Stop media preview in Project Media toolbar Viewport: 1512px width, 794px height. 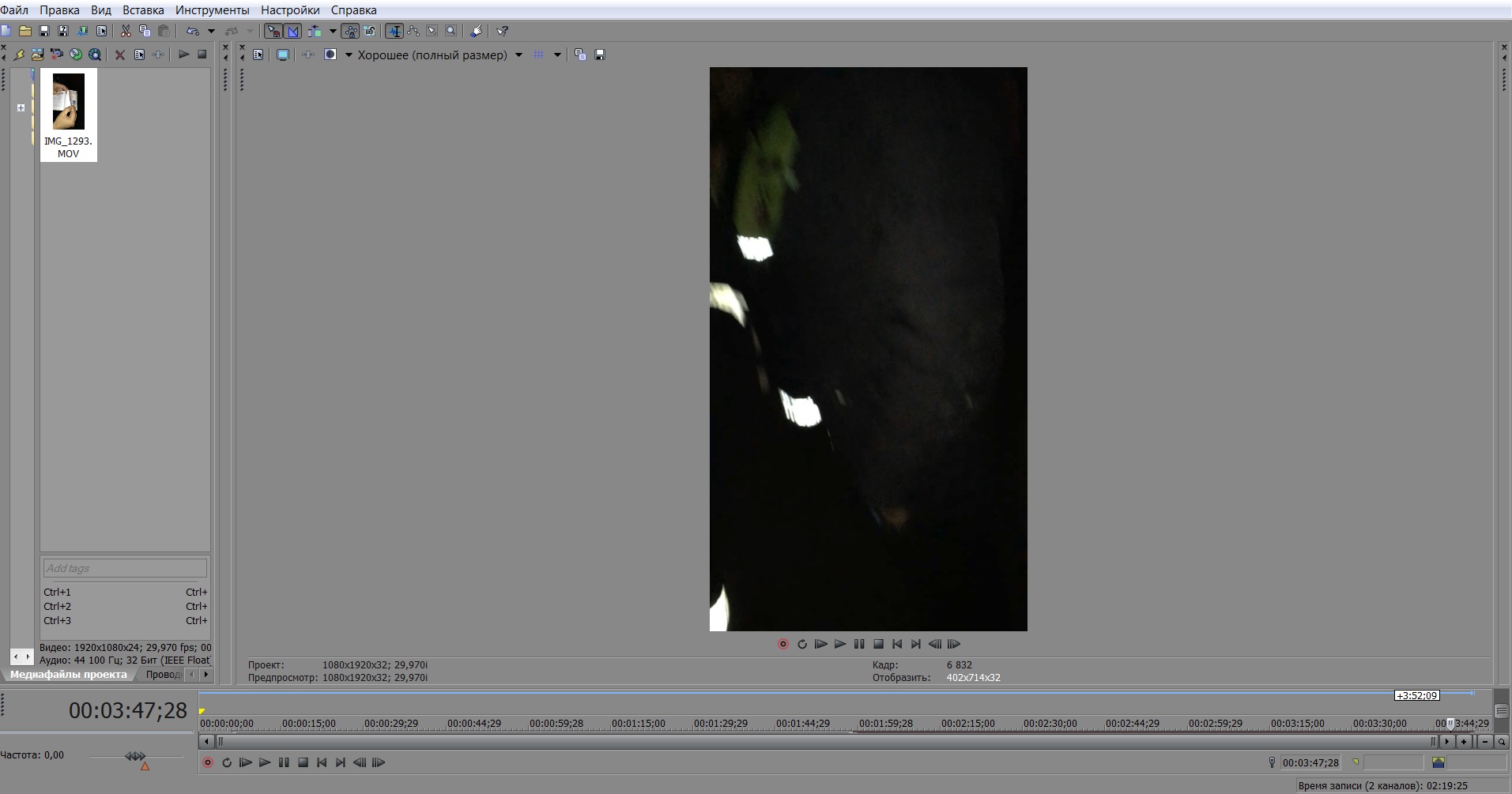[202, 55]
